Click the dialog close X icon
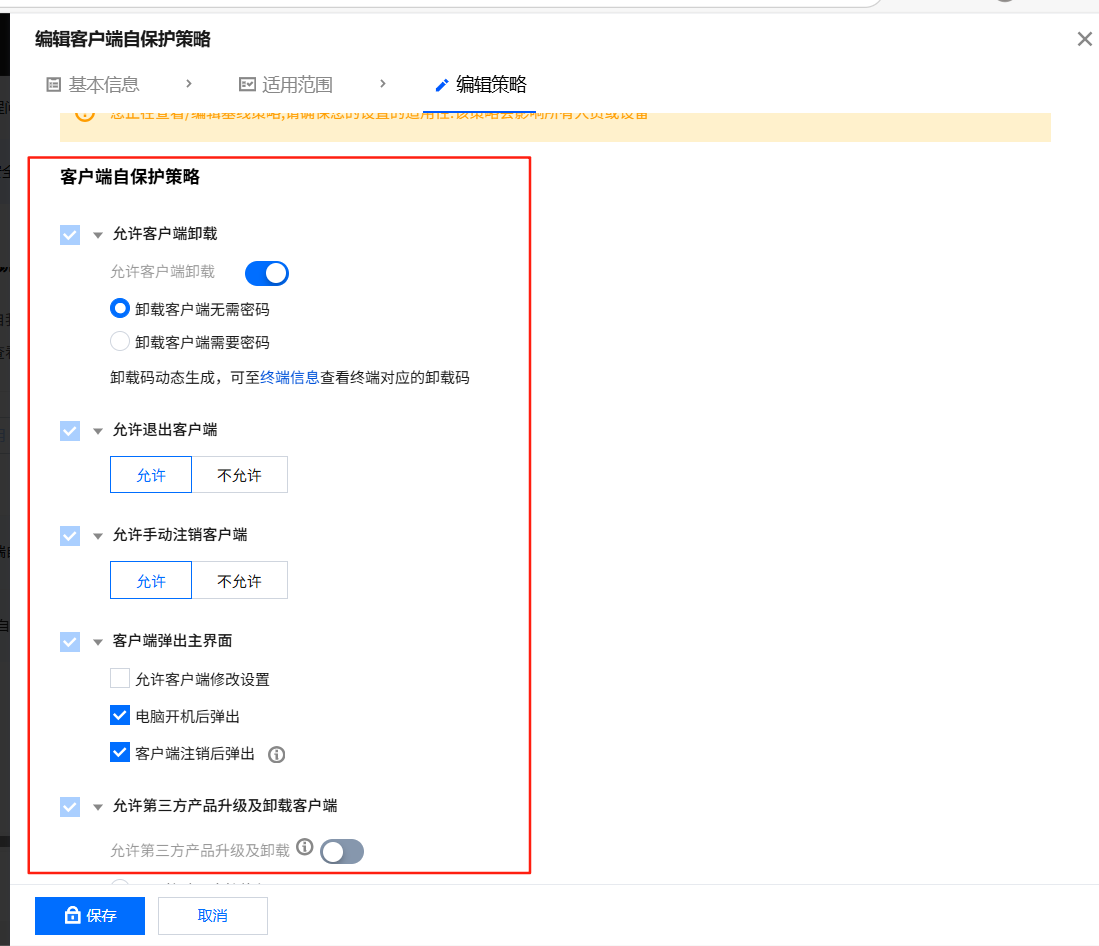 (1085, 39)
